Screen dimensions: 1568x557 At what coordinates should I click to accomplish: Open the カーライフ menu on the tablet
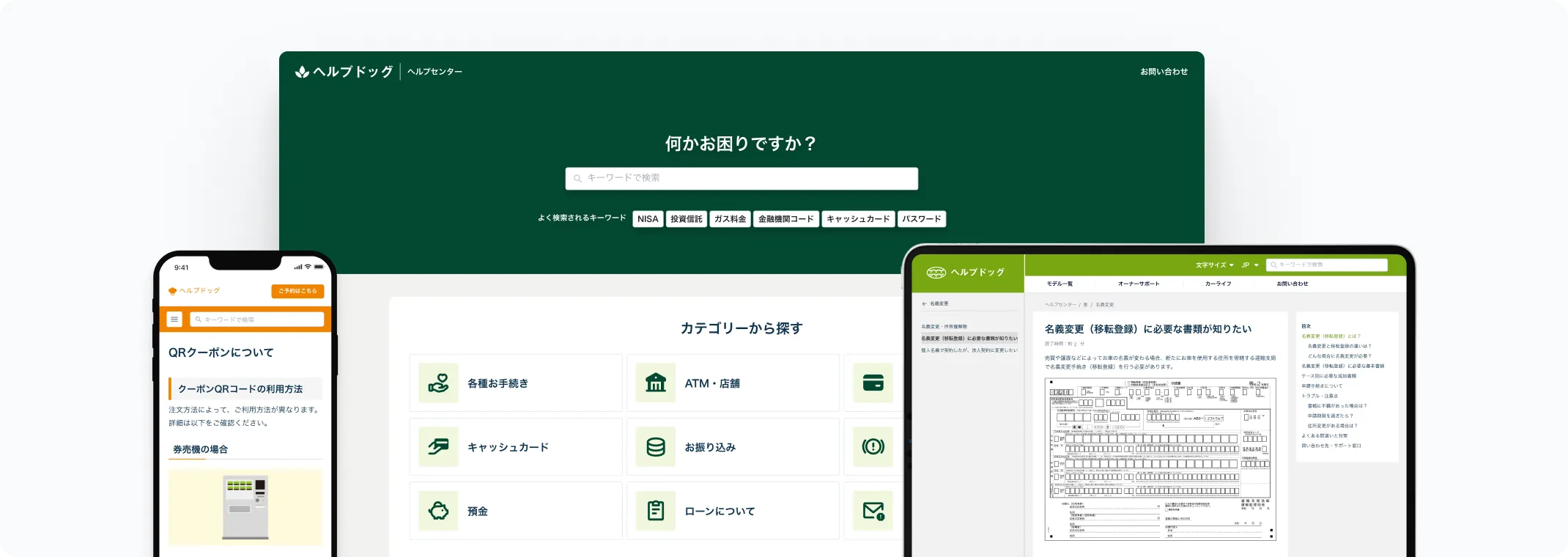coord(1218,284)
